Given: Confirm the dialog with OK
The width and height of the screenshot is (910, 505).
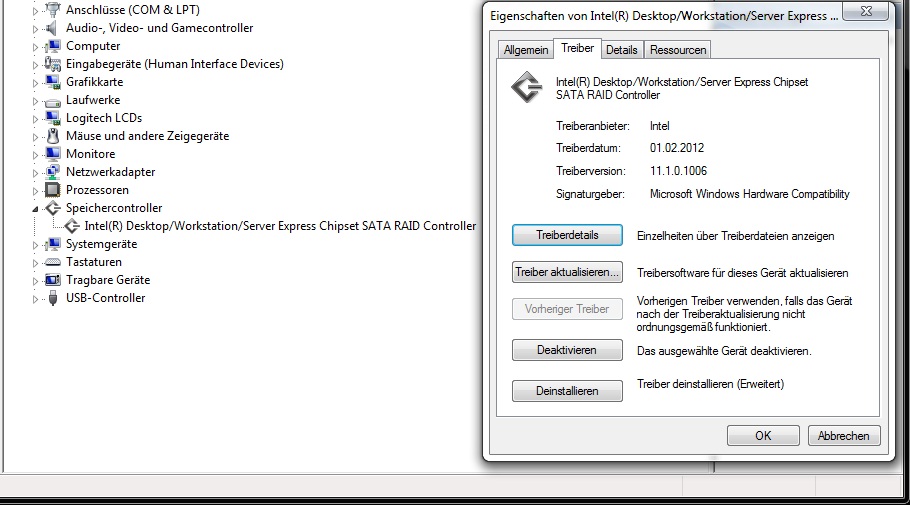Looking at the screenshot, I should click(x=763, y=436).
